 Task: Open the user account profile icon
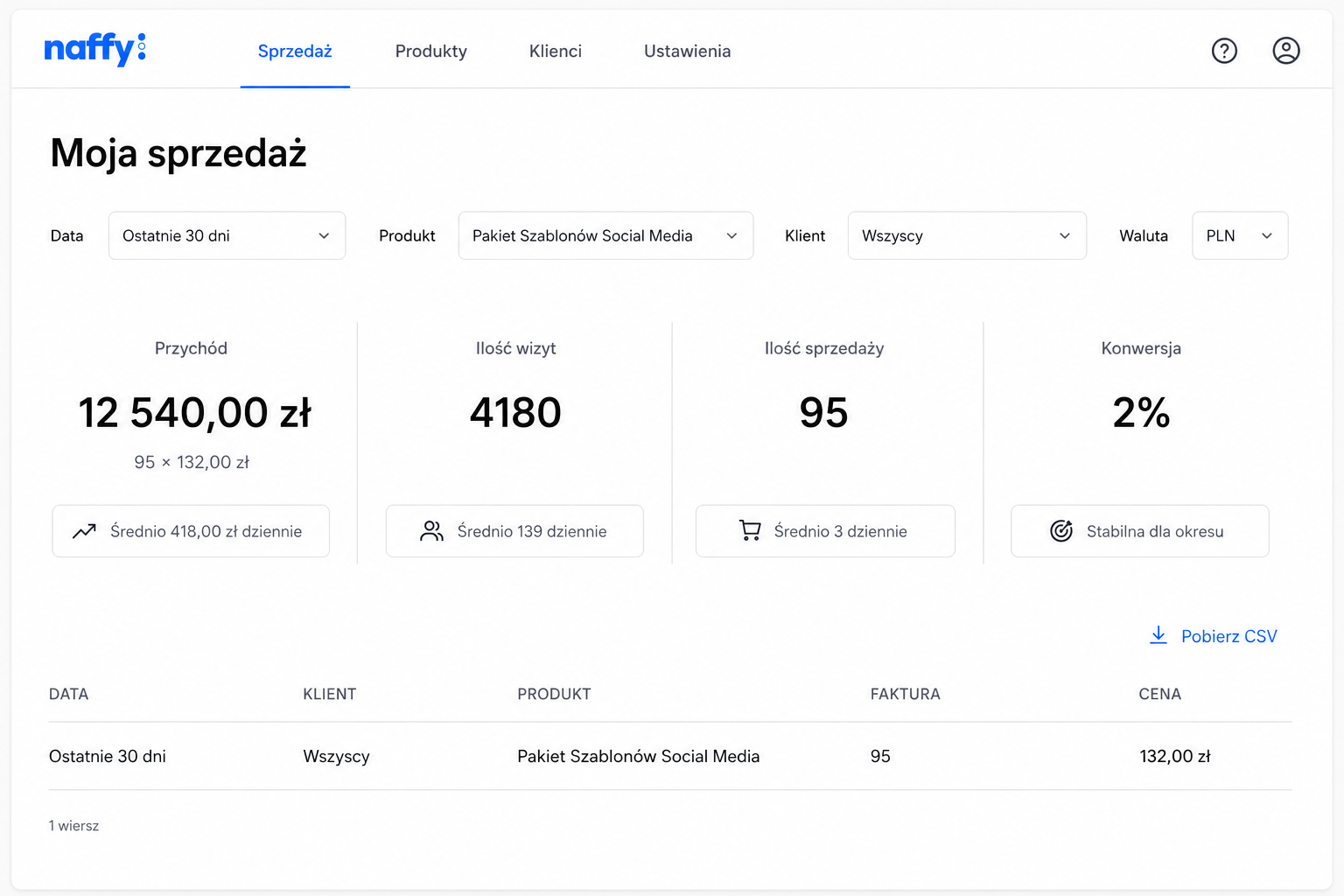click(1285, 51)
